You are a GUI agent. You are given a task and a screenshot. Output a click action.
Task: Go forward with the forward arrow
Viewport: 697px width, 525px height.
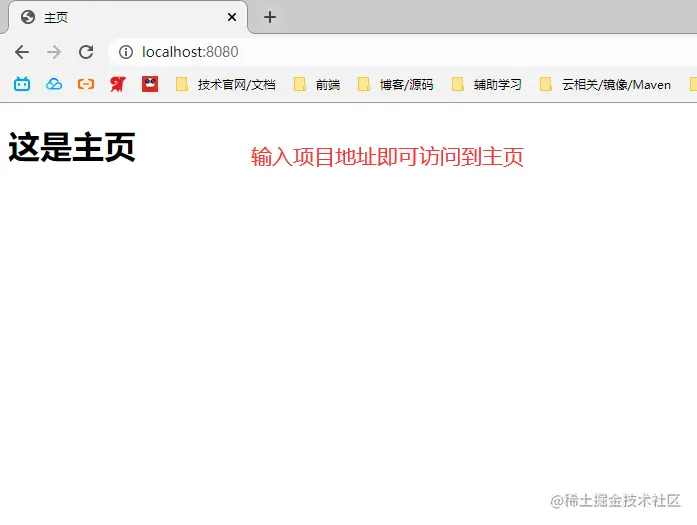pyautogui.click(x=54, y=52)
